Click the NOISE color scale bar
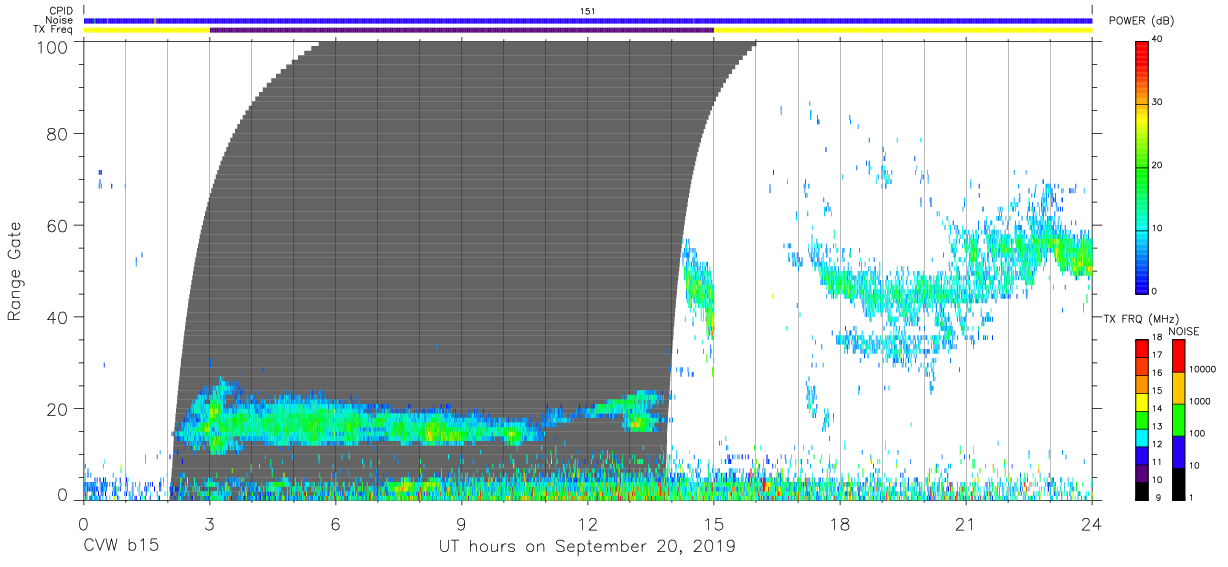The width and height of the screenshot is (1228, 567). point(1178,420)
